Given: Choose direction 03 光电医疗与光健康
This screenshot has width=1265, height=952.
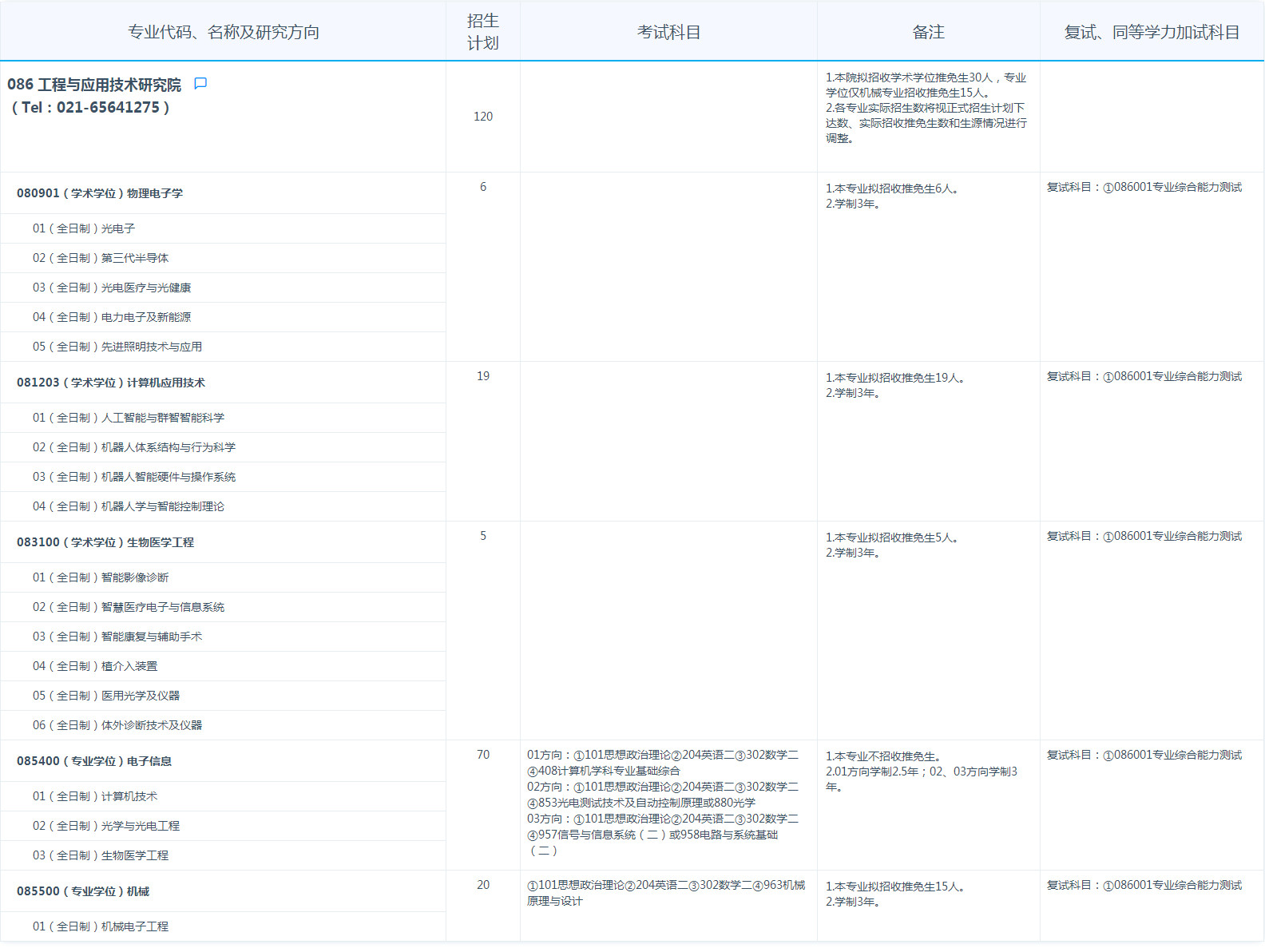Looking at the screenshot, I should (x=112, y=288).
